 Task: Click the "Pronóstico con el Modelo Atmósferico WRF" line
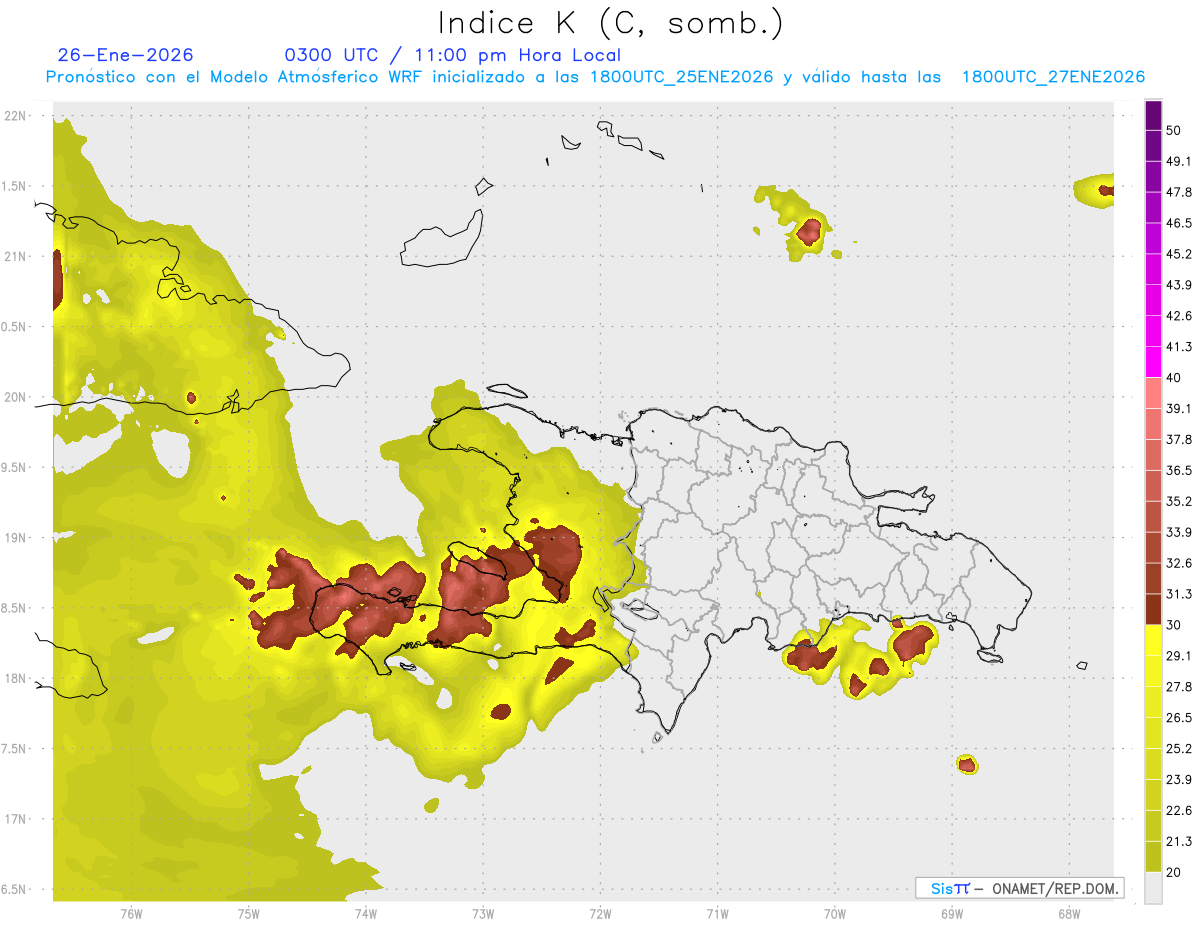tap(595, 77)
